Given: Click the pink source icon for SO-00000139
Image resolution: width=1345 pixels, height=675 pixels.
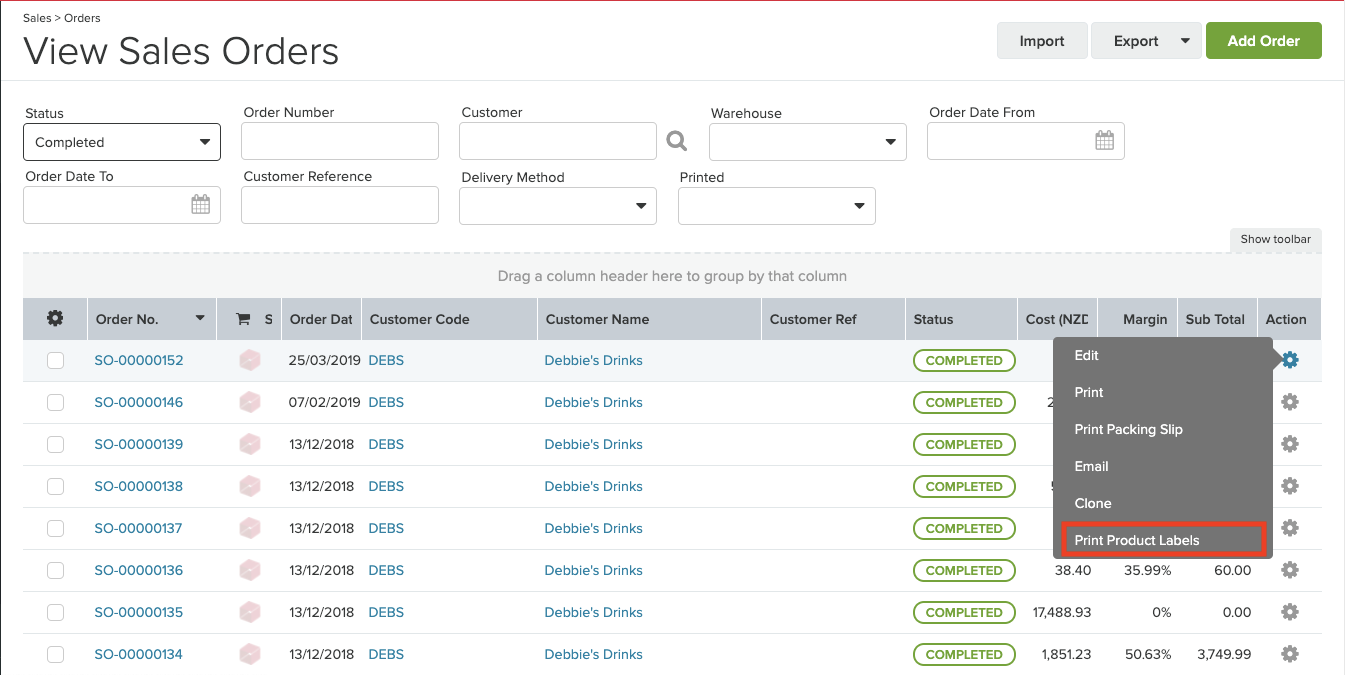Looking at the screenshot, I should pos(250,444).
